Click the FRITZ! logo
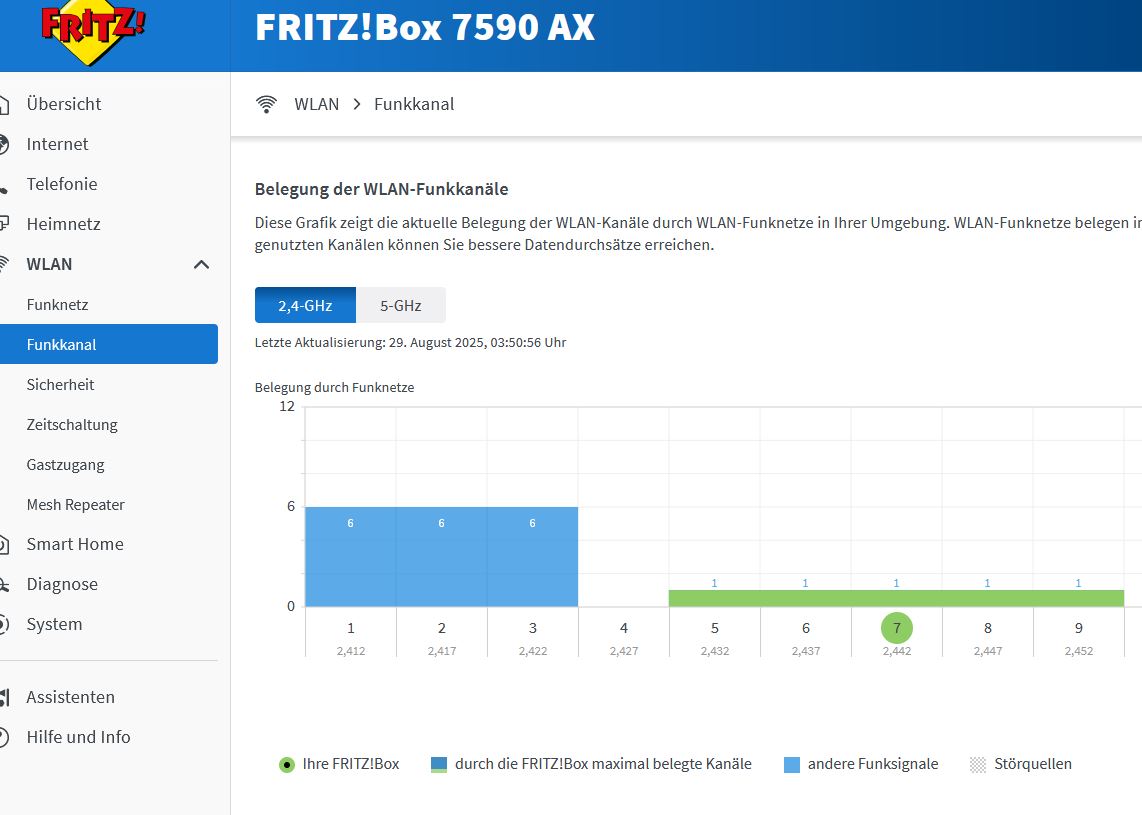This screenshot has width=1142, height=815. 93,32
